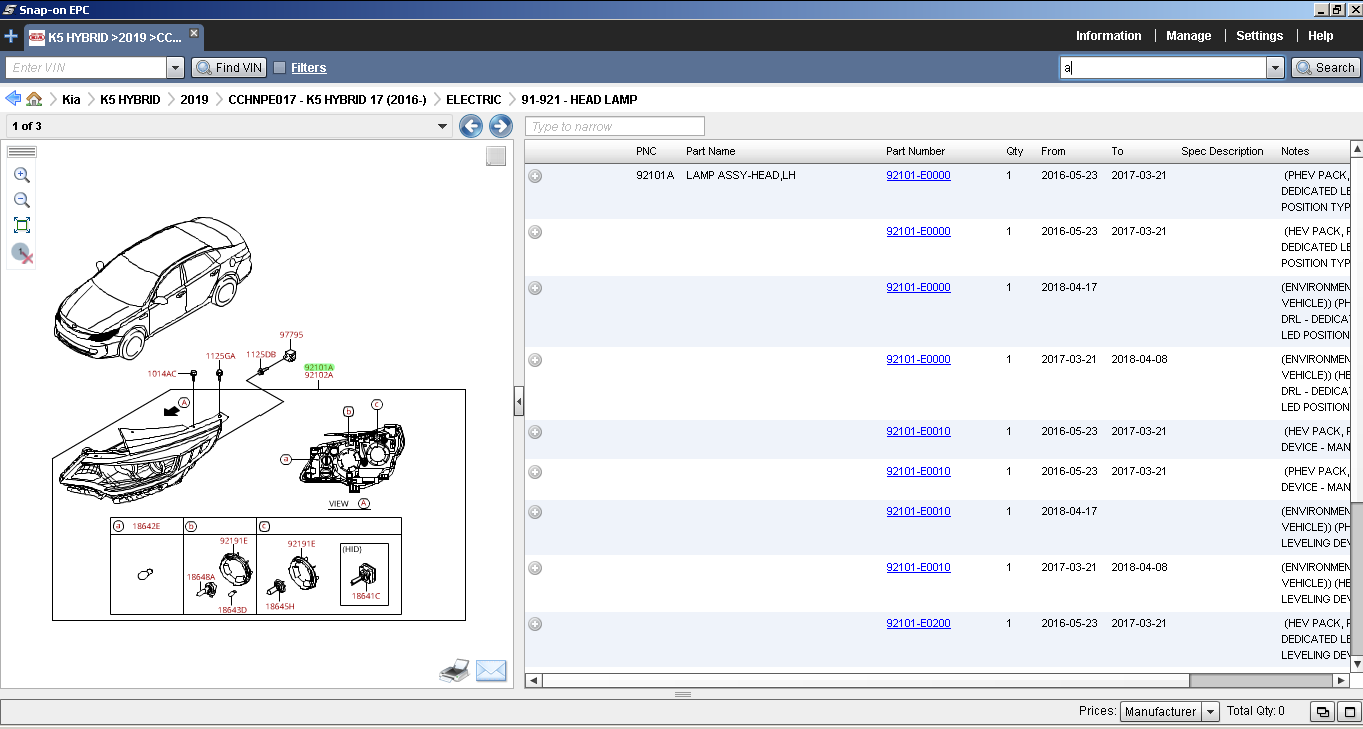Open the Manage menu

point(1188,36)
